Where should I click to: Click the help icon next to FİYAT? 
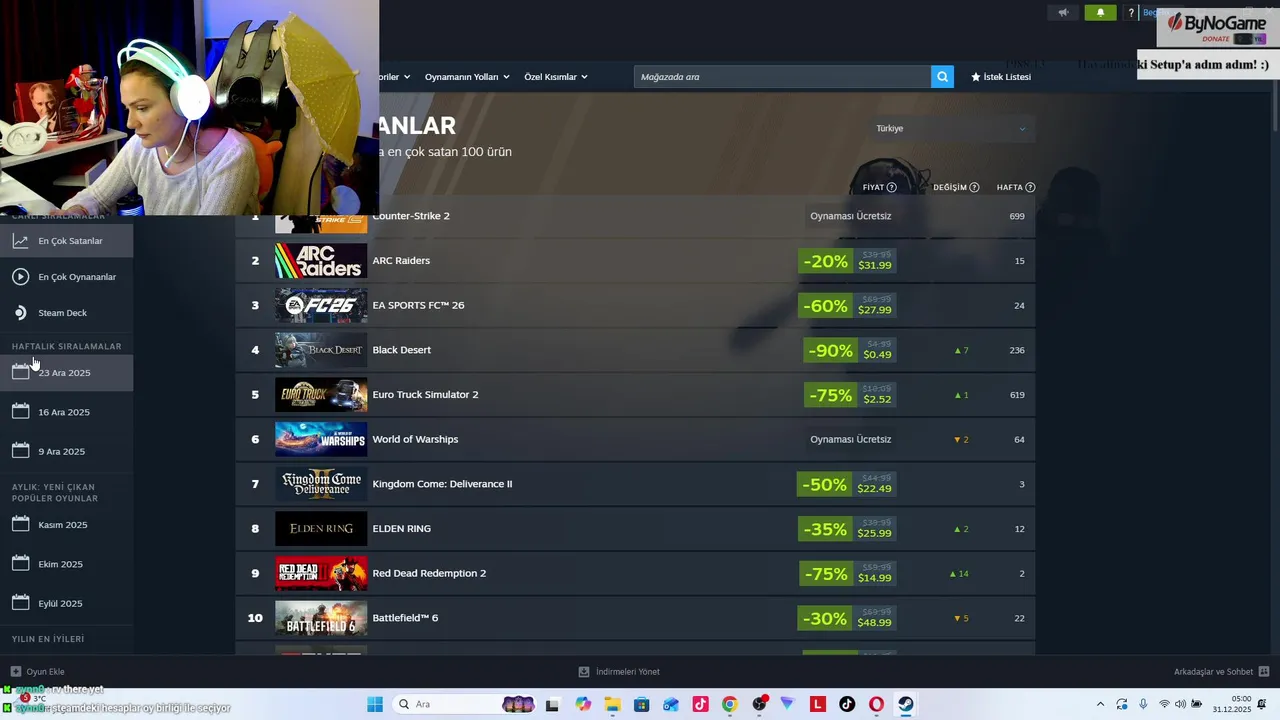[891, 187]
